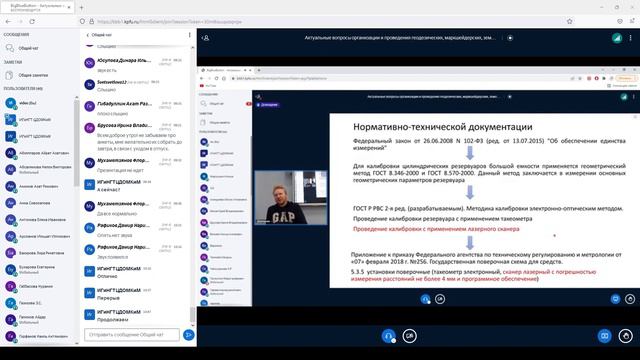Select the BigBlueButton browser tab

point(38,7)
